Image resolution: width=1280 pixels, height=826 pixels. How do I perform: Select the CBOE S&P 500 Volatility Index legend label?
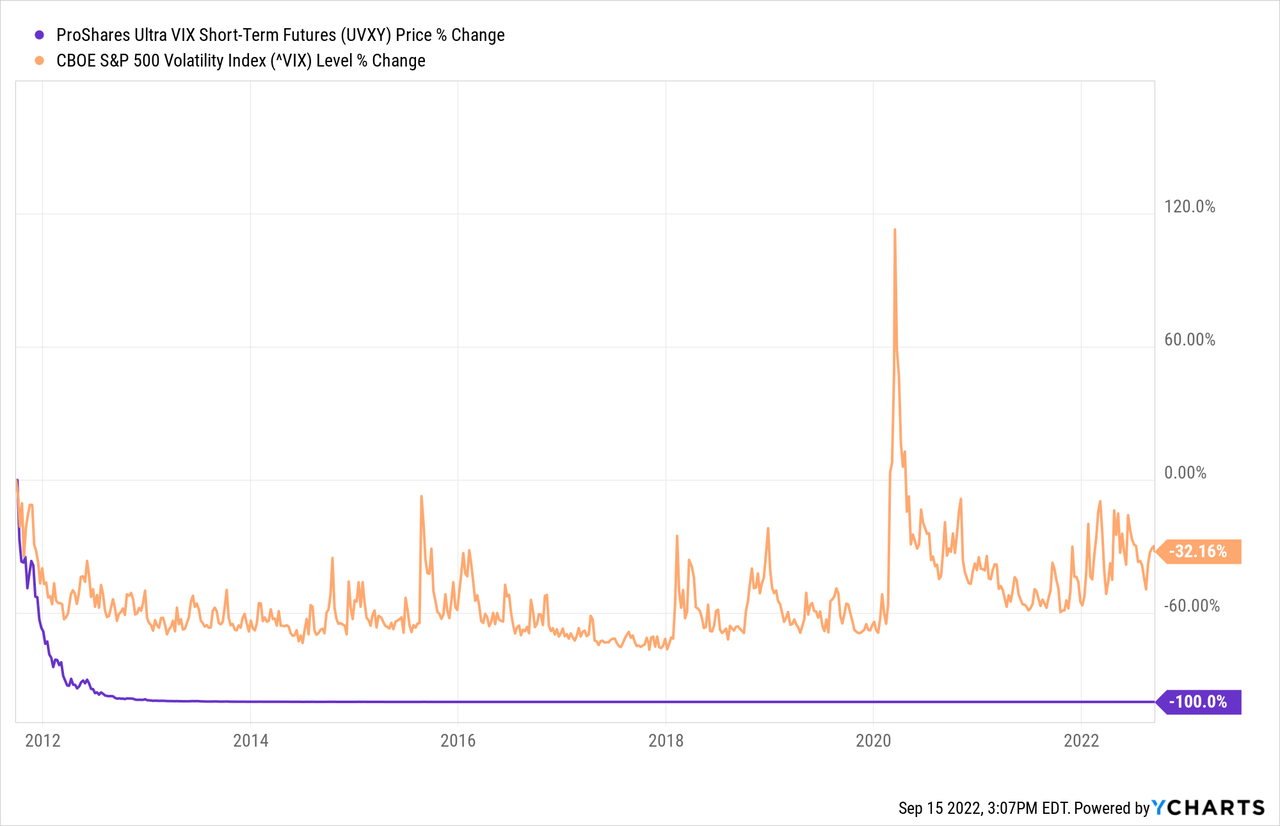click(x=241, y=61)
